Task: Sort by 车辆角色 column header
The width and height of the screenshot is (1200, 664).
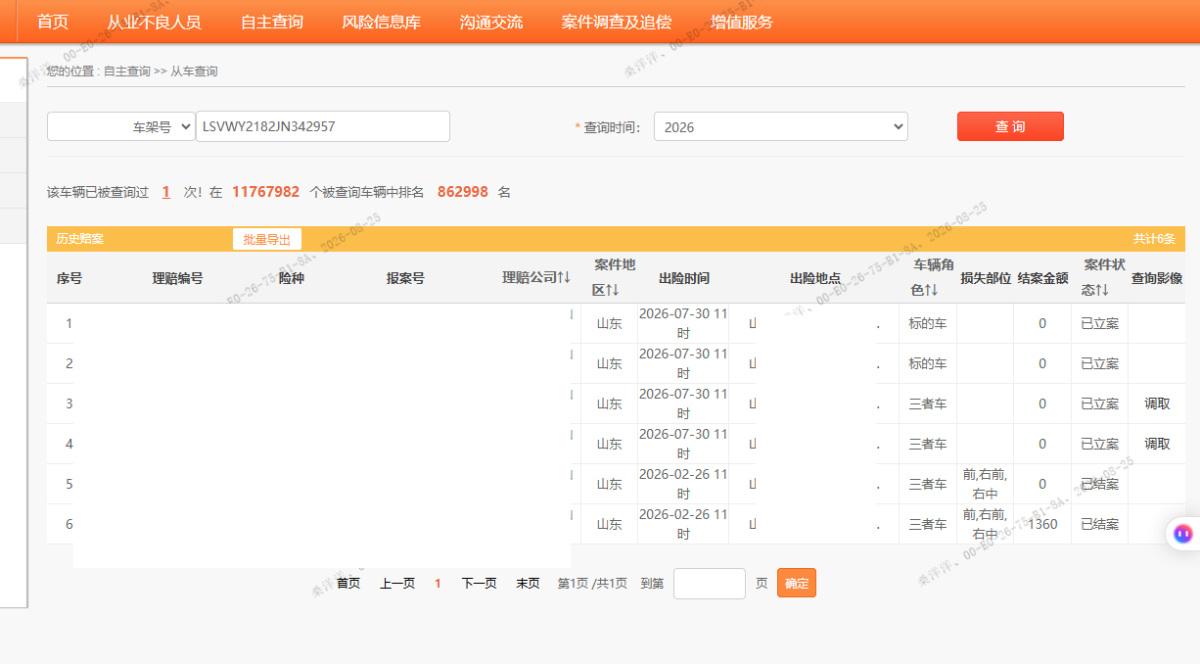Action: tap(932, 277)
